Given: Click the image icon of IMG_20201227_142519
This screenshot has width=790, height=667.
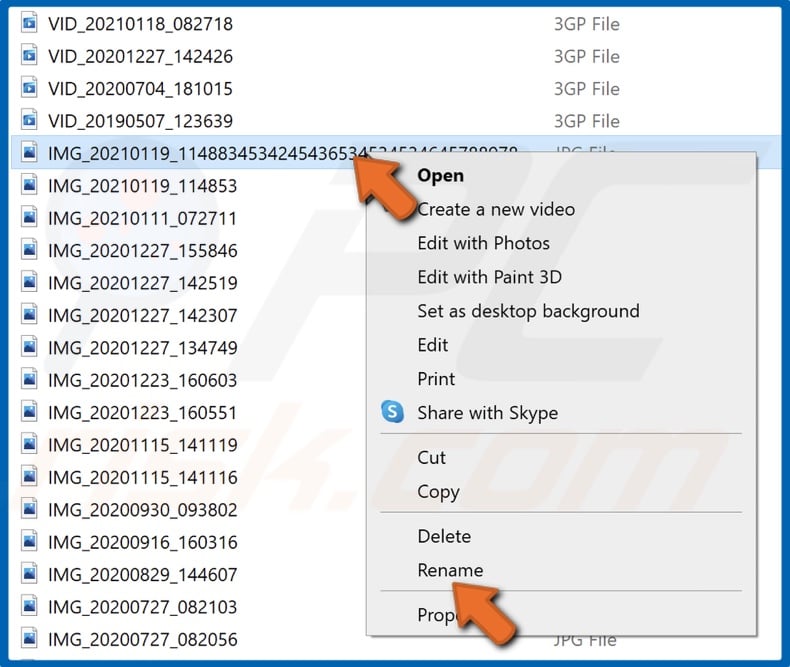Looking at the screenshot, I should tap(29, 282).
